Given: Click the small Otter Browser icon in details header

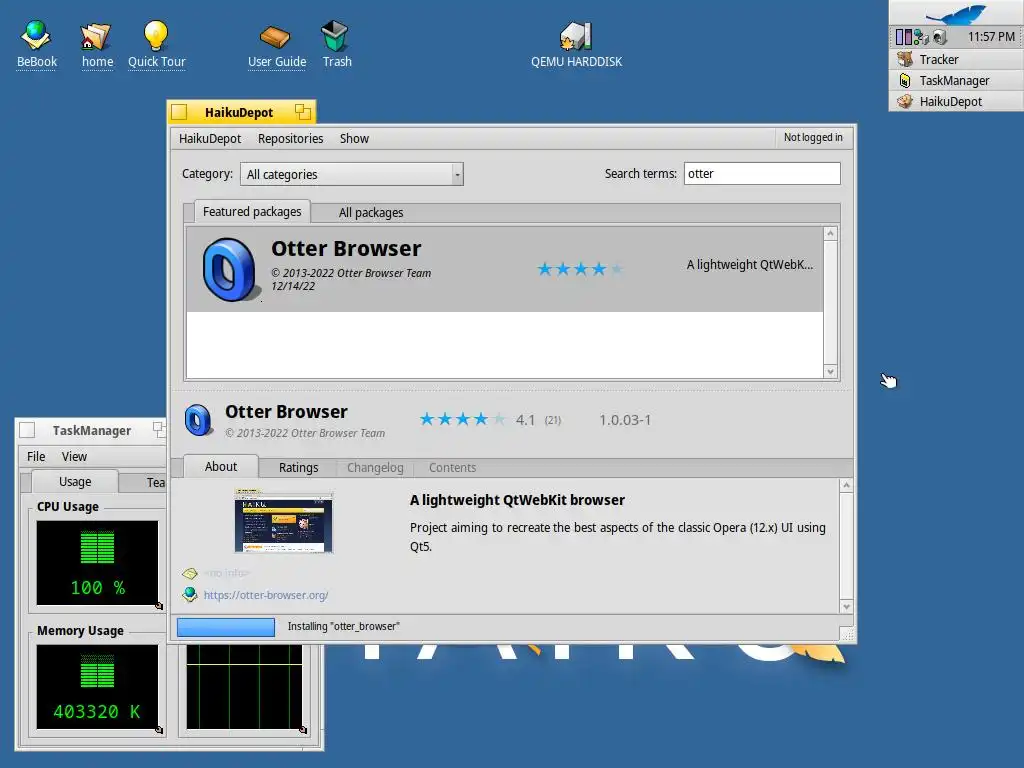Looking at the screenshot, I should (x=198, y=420).
